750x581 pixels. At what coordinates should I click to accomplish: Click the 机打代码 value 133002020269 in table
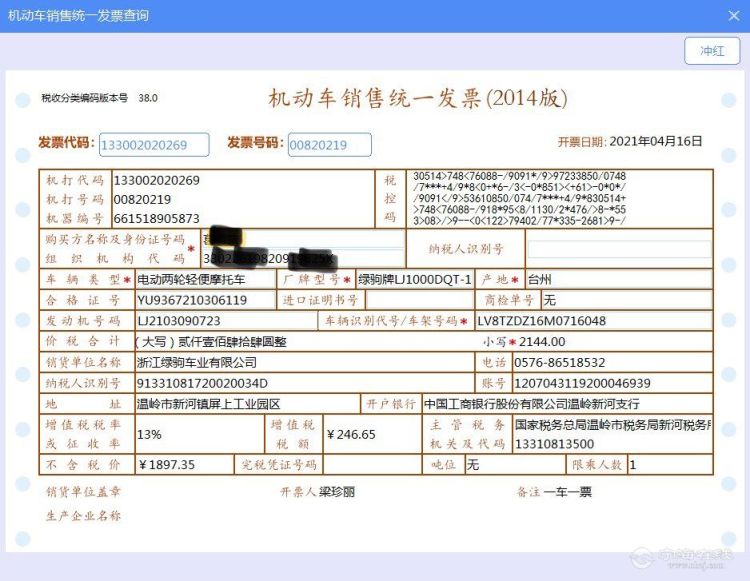click(x=156, y=180)
